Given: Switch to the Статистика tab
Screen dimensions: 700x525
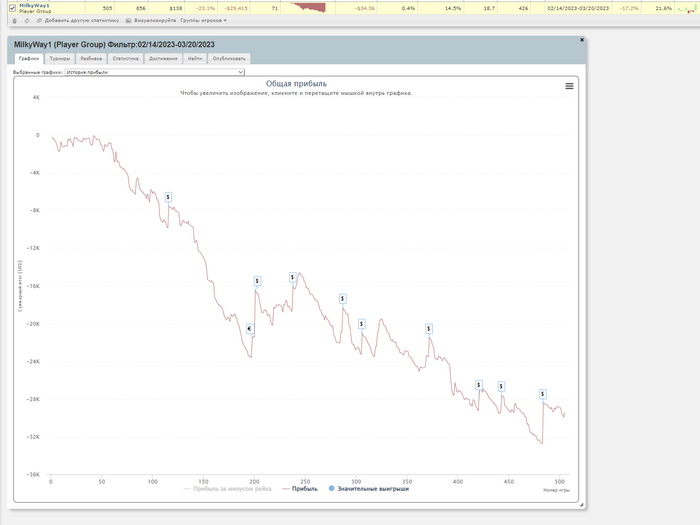Looking at the screenshot, I should [125, 58].
